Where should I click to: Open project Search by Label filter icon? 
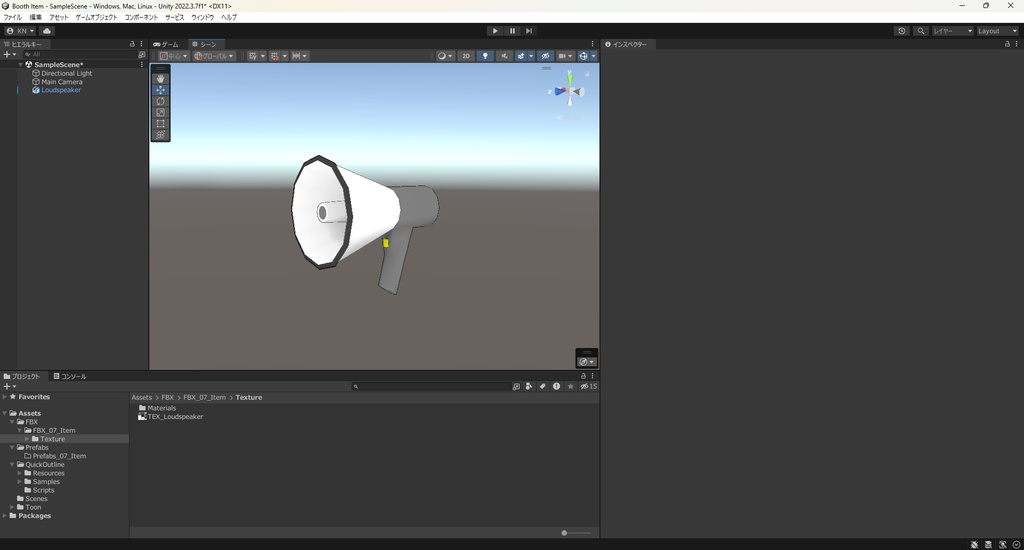pos(543,387)
